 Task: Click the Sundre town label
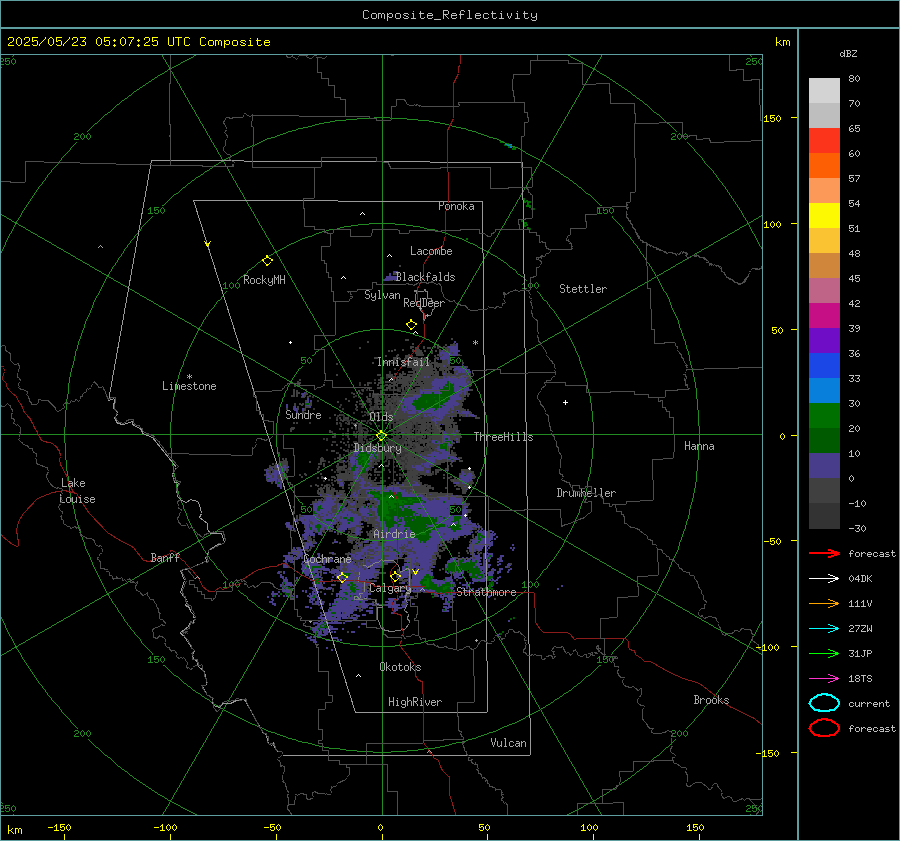[x=304, y=414]
